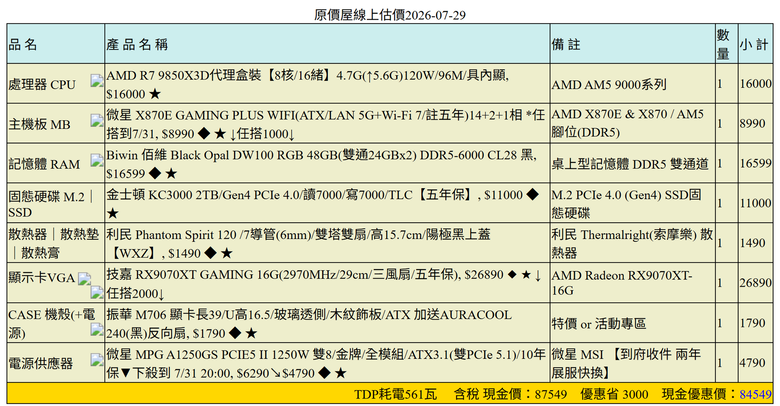This screenshot has width=780, height=406.
Task: Click the broken image icon beside 主機板 MB
Action: 97,120
